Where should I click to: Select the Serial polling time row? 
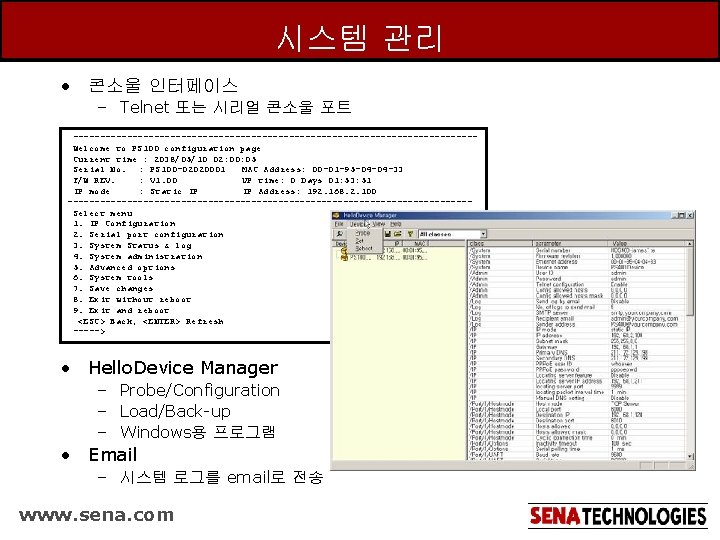pos(578,449)
